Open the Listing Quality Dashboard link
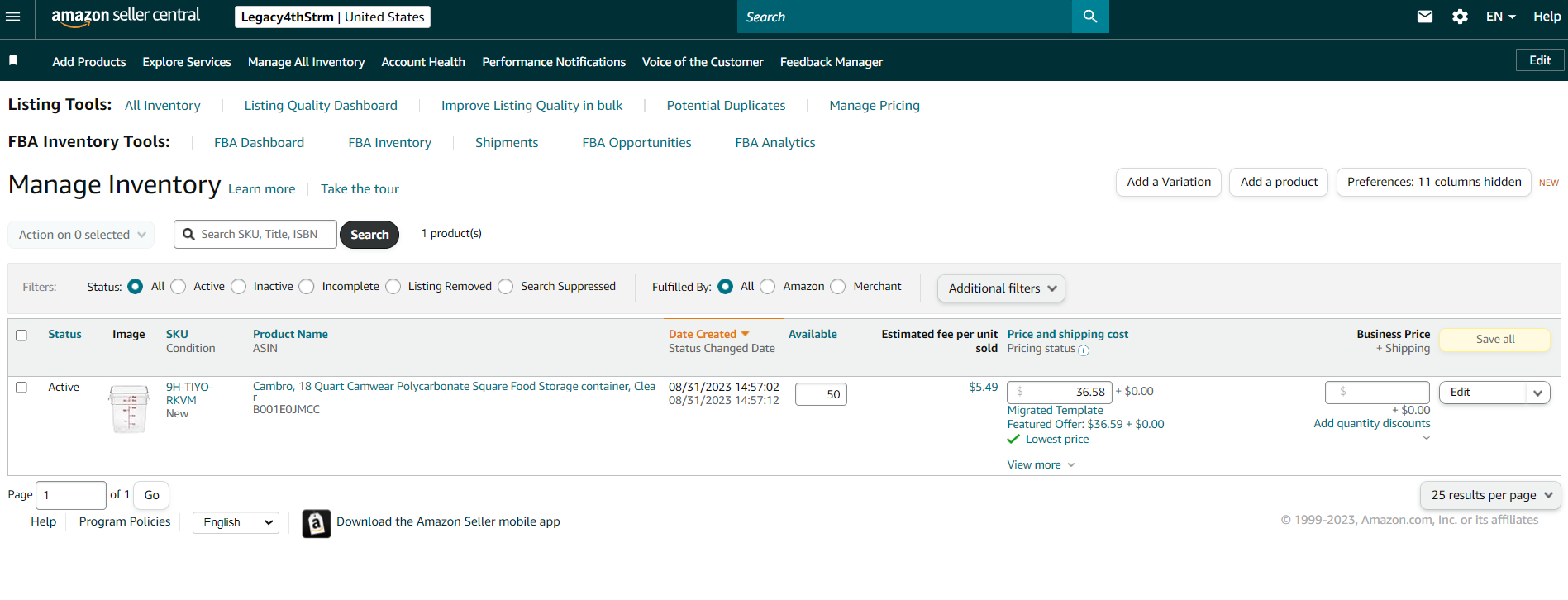The width and height of the screenshot is (1568, 600). (x=321, y=106)
